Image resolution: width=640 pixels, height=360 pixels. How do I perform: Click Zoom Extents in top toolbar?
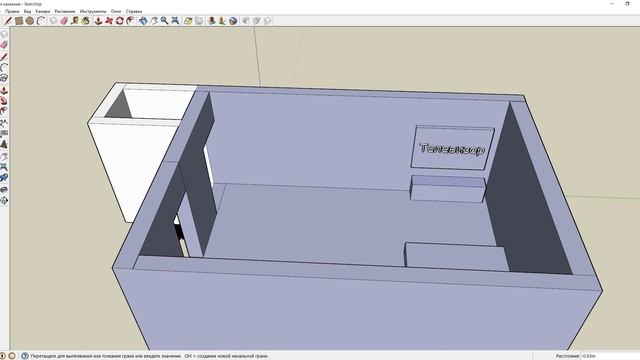pos(175,20)
